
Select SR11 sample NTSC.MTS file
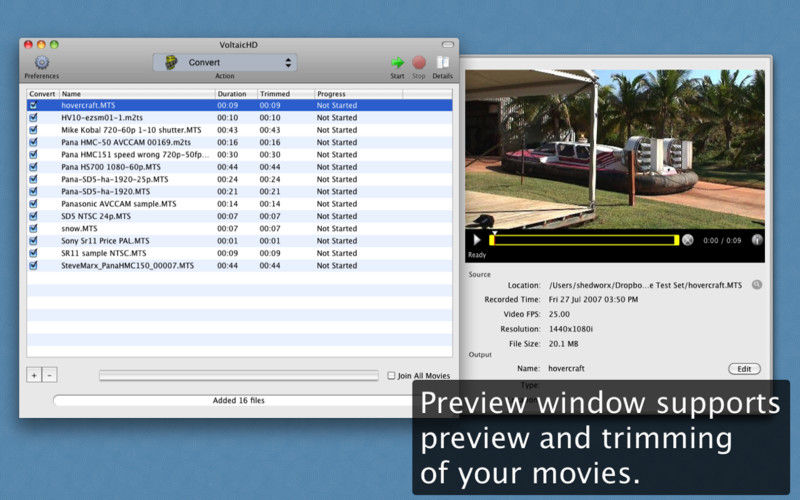(104, 253)
